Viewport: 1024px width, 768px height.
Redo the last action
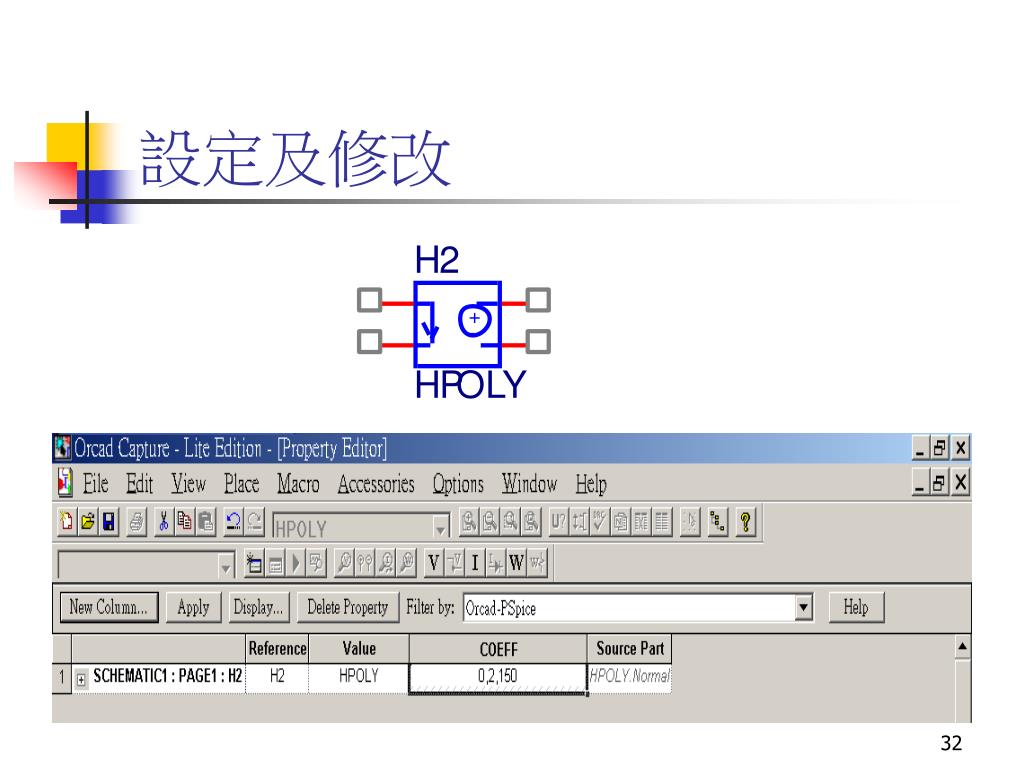pyautogui.click(x=254, y=522)
